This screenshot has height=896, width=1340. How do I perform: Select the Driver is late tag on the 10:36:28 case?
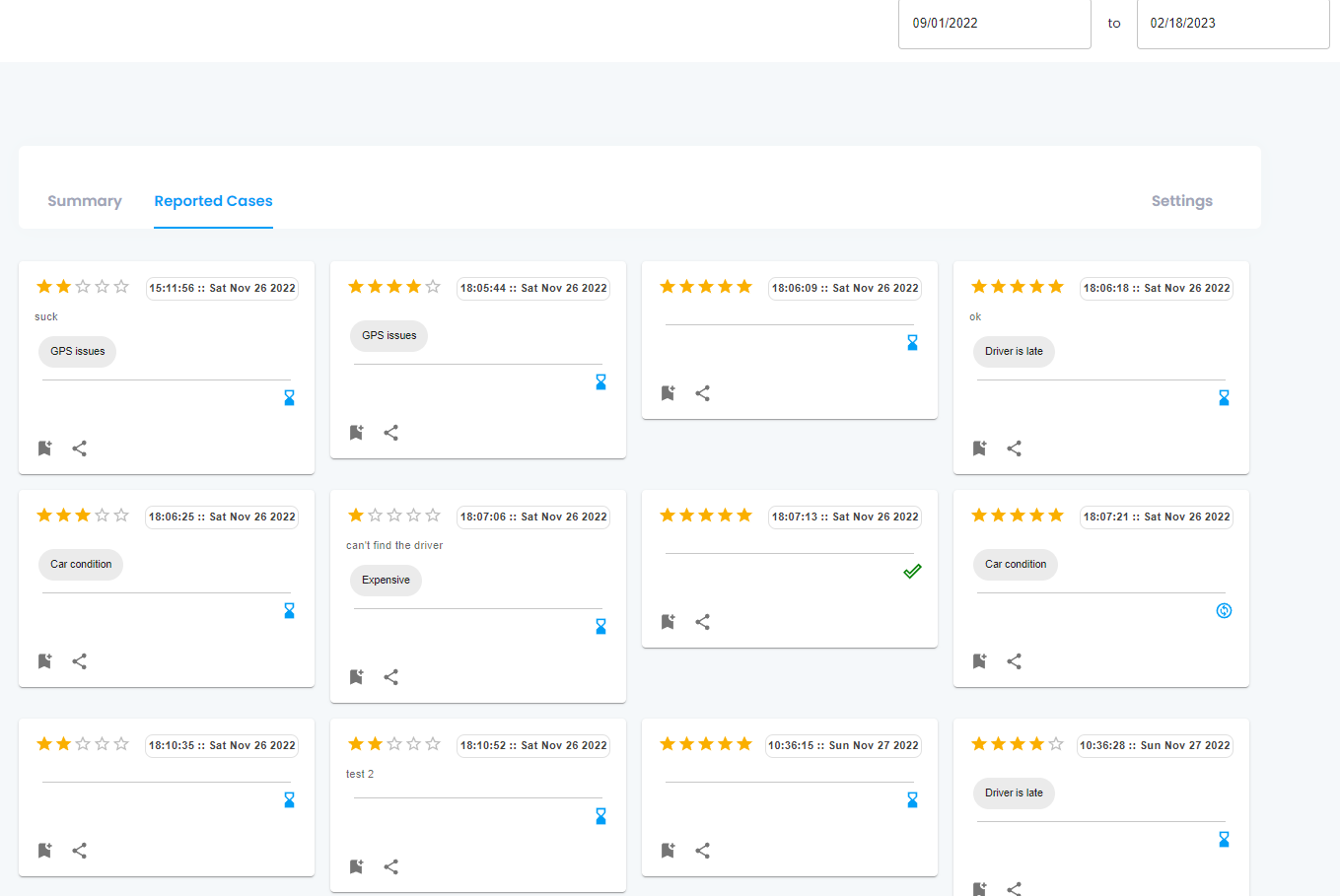pos(1014,793)
